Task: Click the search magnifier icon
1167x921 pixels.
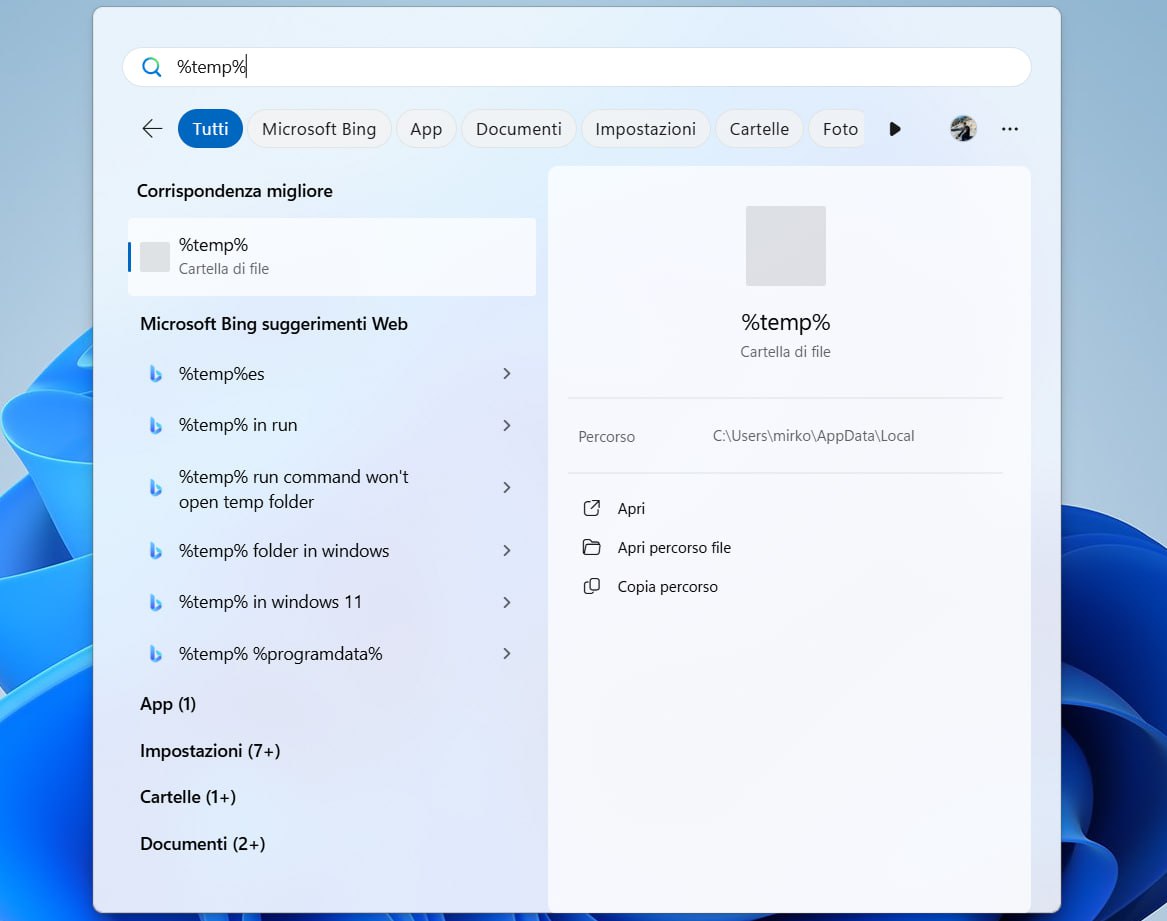Action: [152, 67]
